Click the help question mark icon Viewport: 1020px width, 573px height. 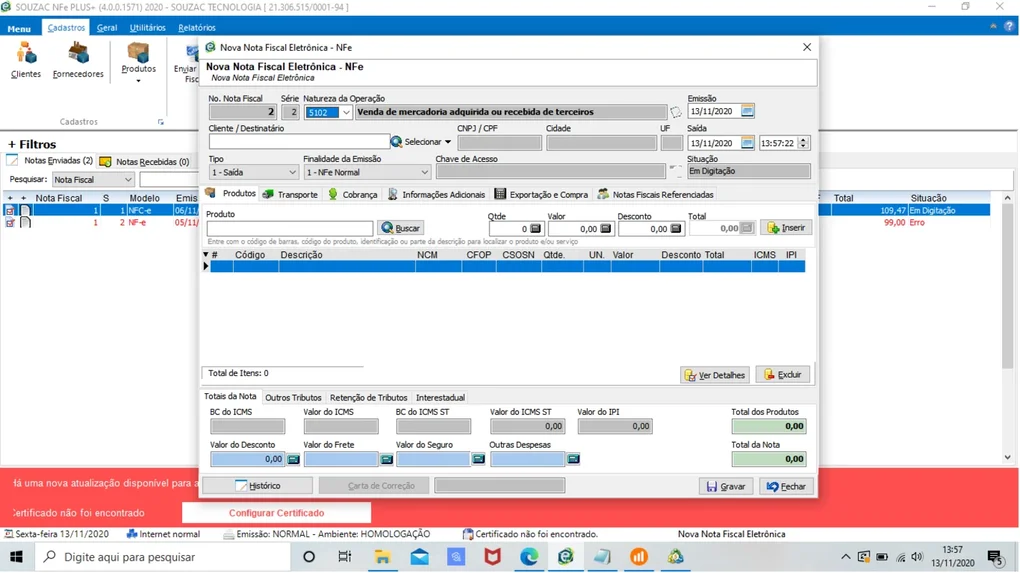[x=1008, y=27]
